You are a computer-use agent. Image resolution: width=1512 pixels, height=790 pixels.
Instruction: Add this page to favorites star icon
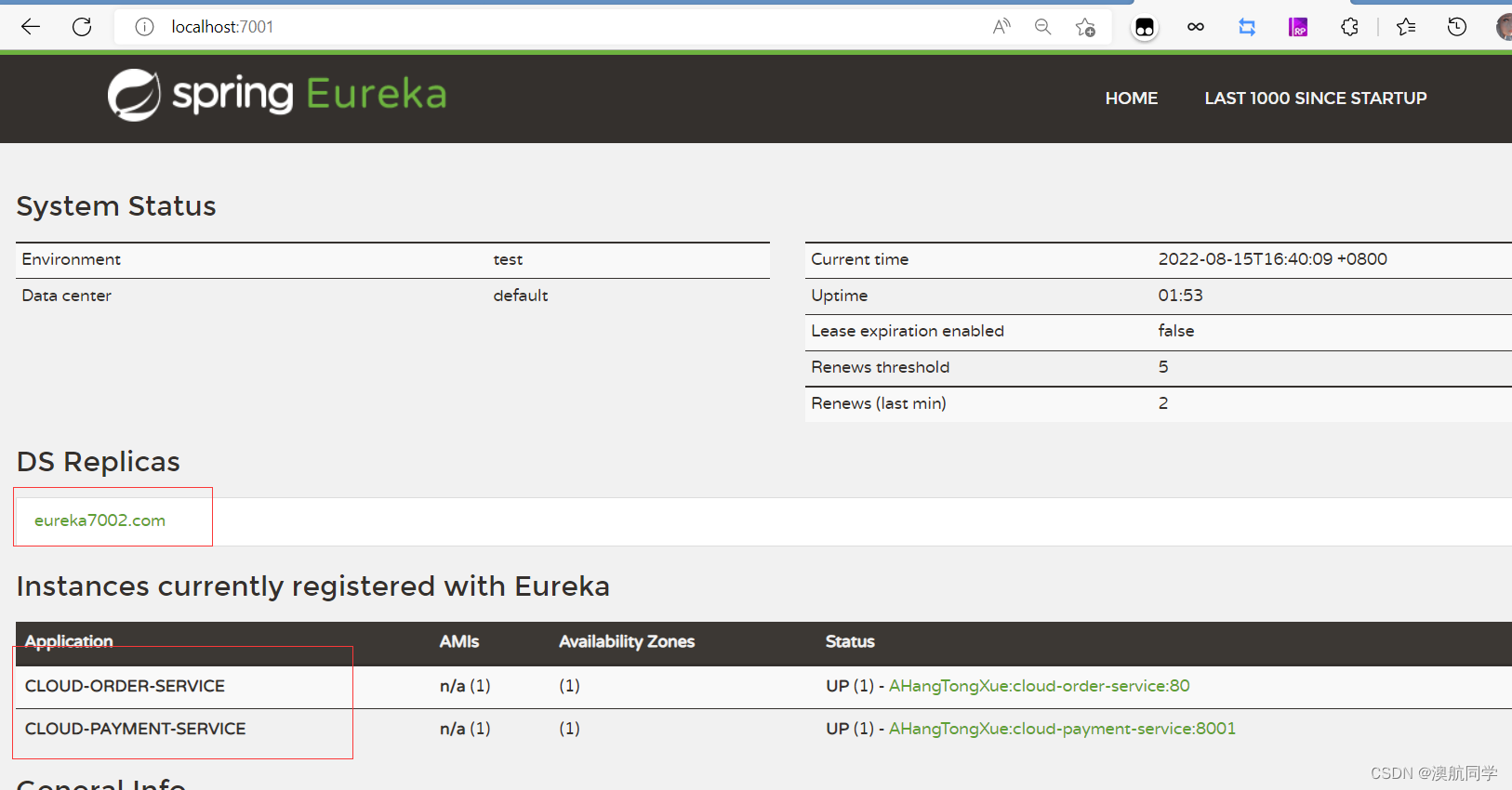click(1085, 27)
